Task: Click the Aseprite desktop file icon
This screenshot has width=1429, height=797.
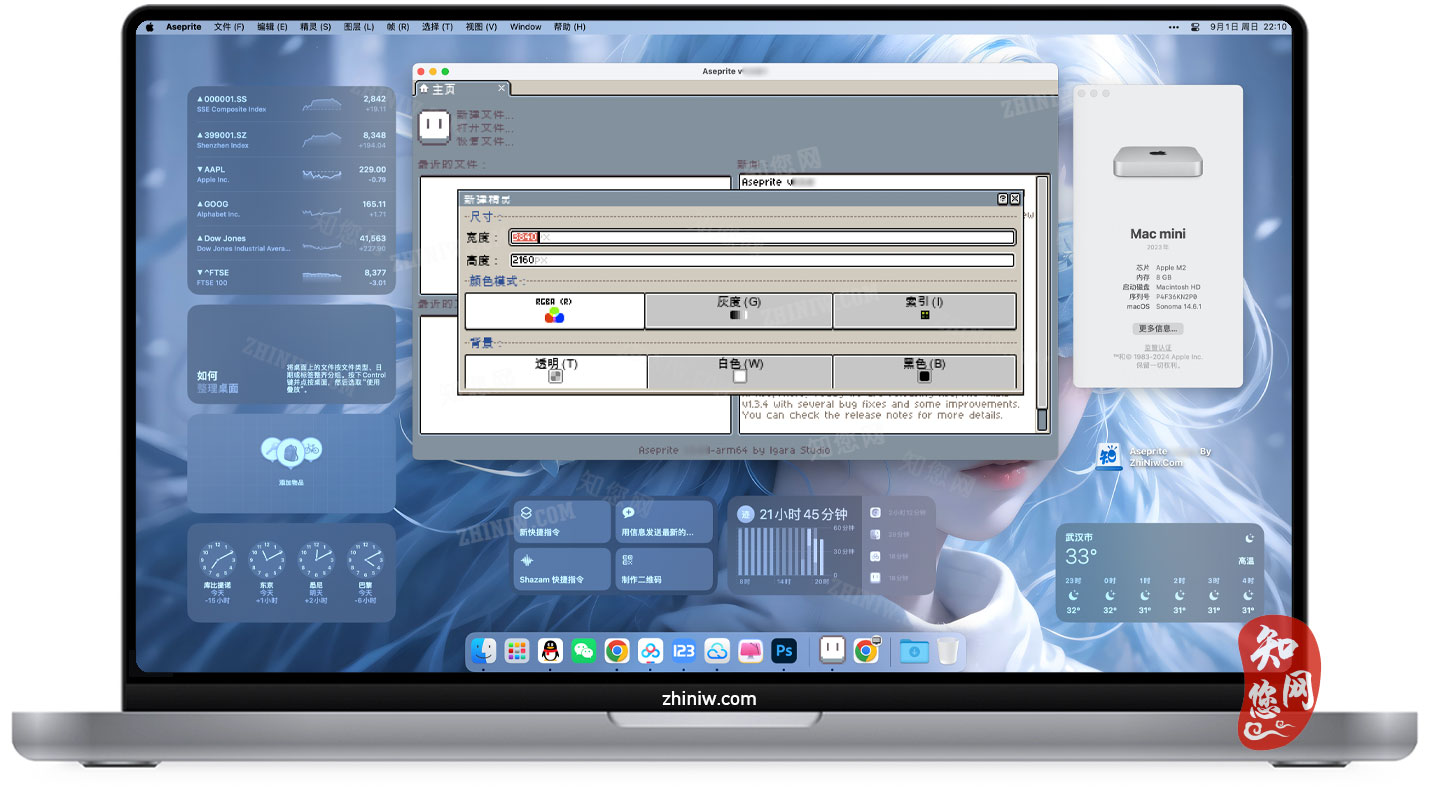Action: pyautogui.click(x=1108, y=456)
